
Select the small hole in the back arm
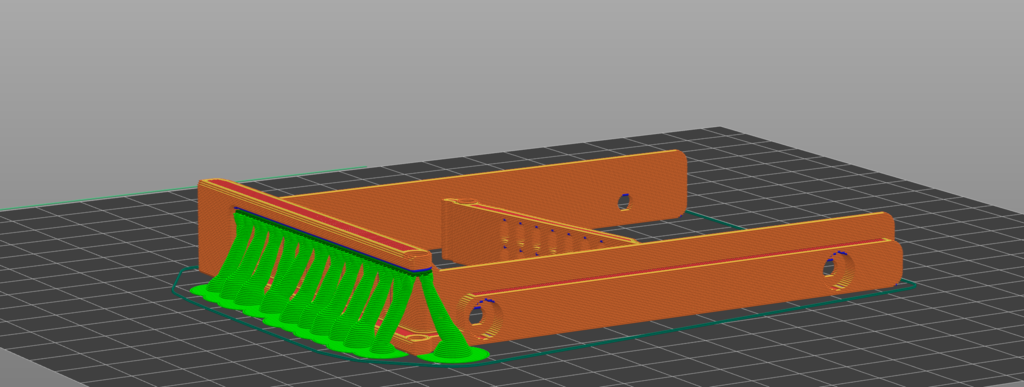[624, 201]
